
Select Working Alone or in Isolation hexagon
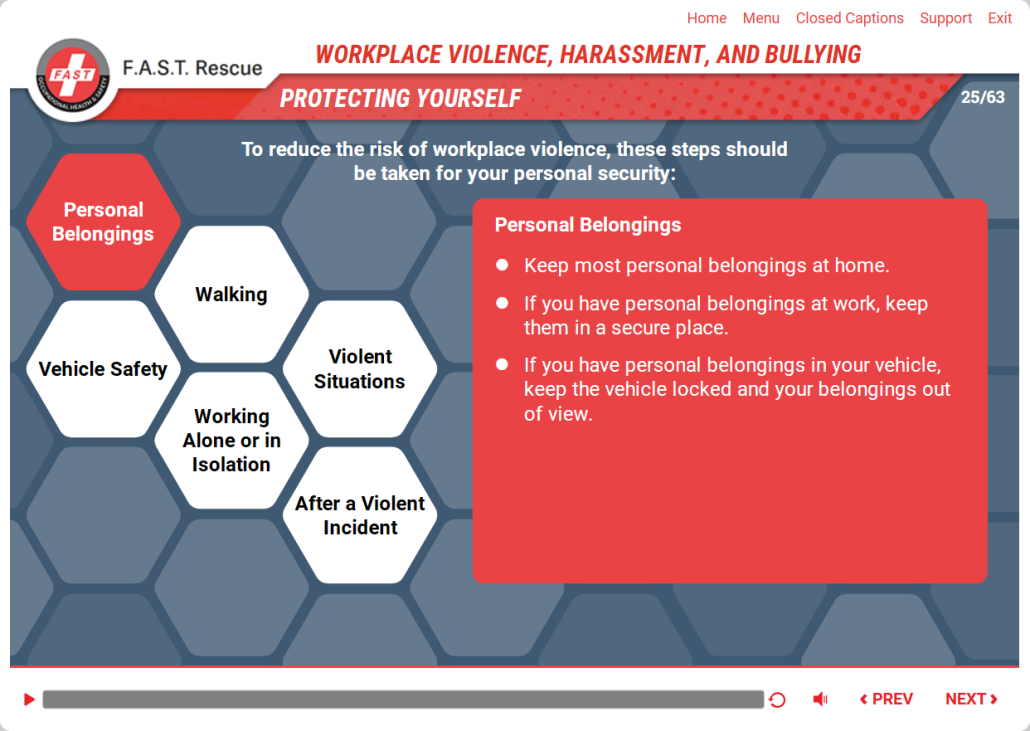pos(231,441)
